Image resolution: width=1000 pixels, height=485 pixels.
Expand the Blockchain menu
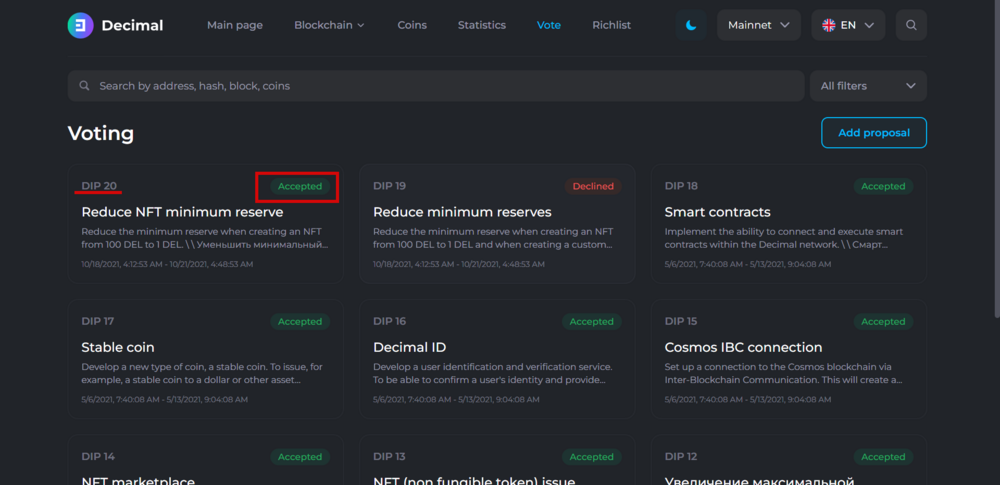pos(329,26)
